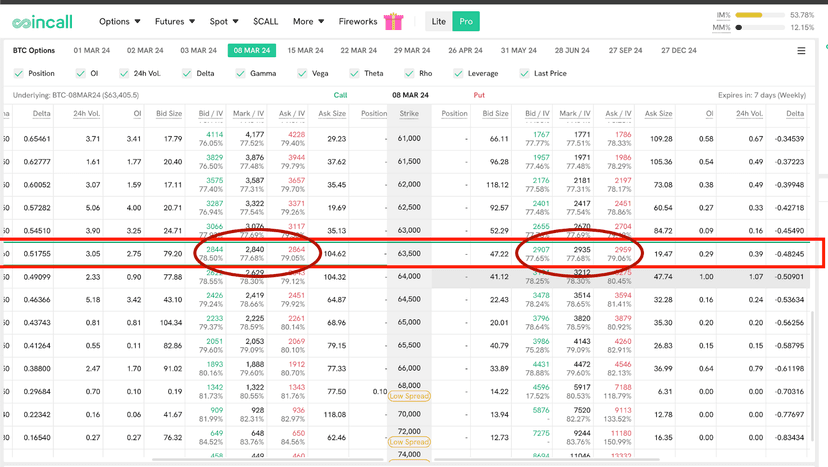Toggle the Rho column checkbox
828x467 pixels.
click(409, 73)
